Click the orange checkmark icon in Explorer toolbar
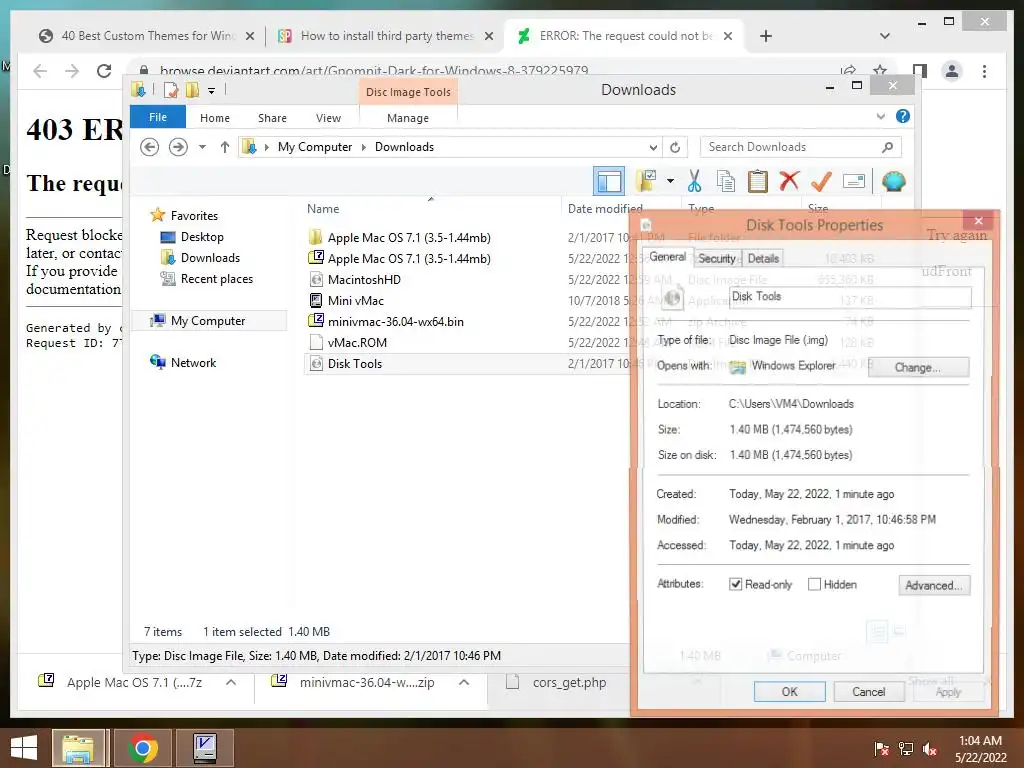Image resolution: width=1024 pixels, height=768 pixels. 822,181
